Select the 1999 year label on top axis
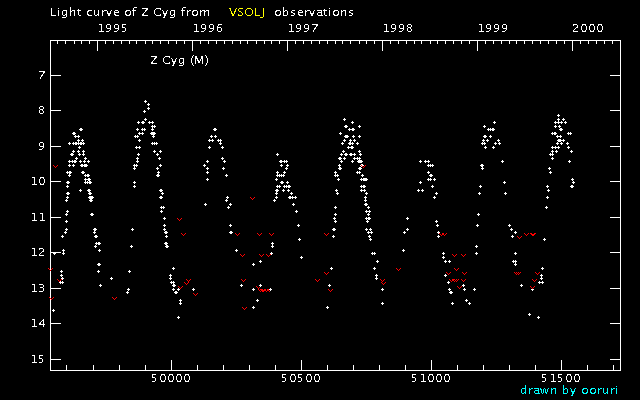The height and width of the screenshot is (400, 640). (x=493, y=29)
